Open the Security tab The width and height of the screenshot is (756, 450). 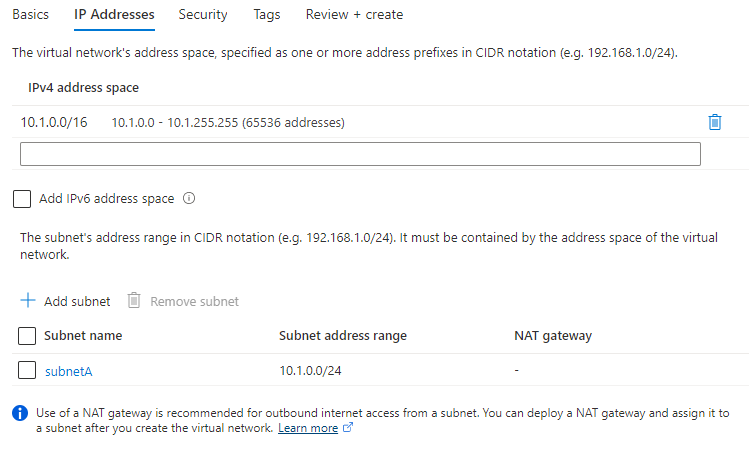202,14
